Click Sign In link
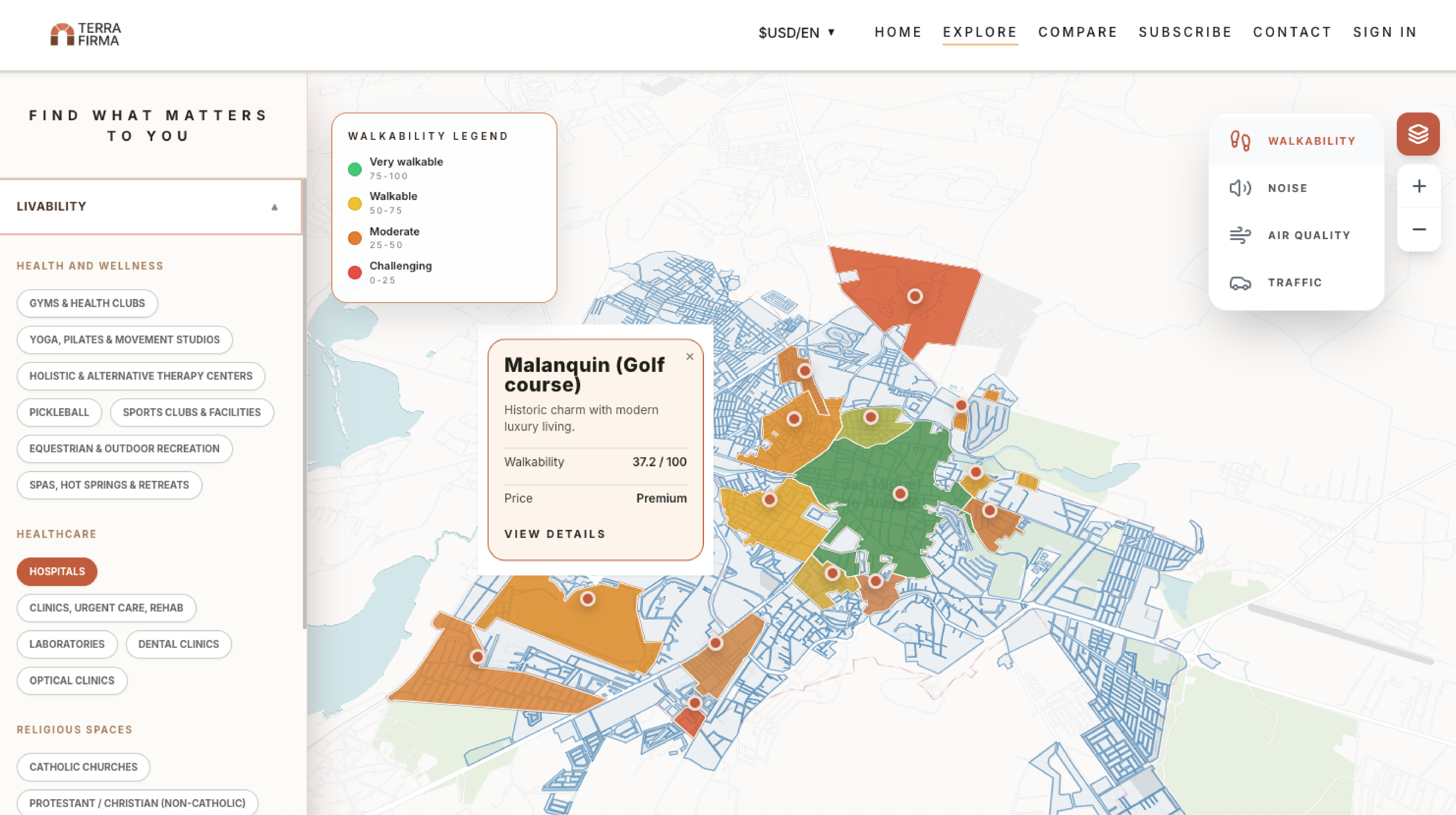 pyautogui.click(x=1384, y=32)
